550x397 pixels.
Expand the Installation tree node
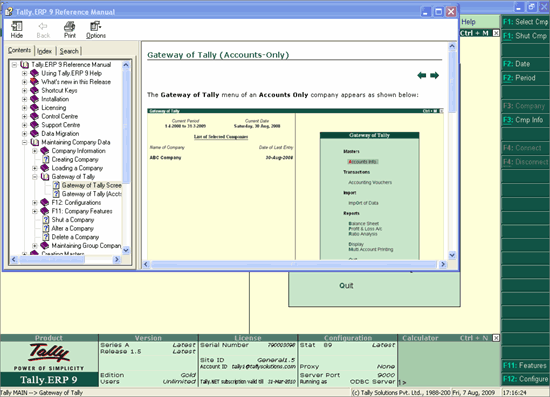(x=24, y=99)
